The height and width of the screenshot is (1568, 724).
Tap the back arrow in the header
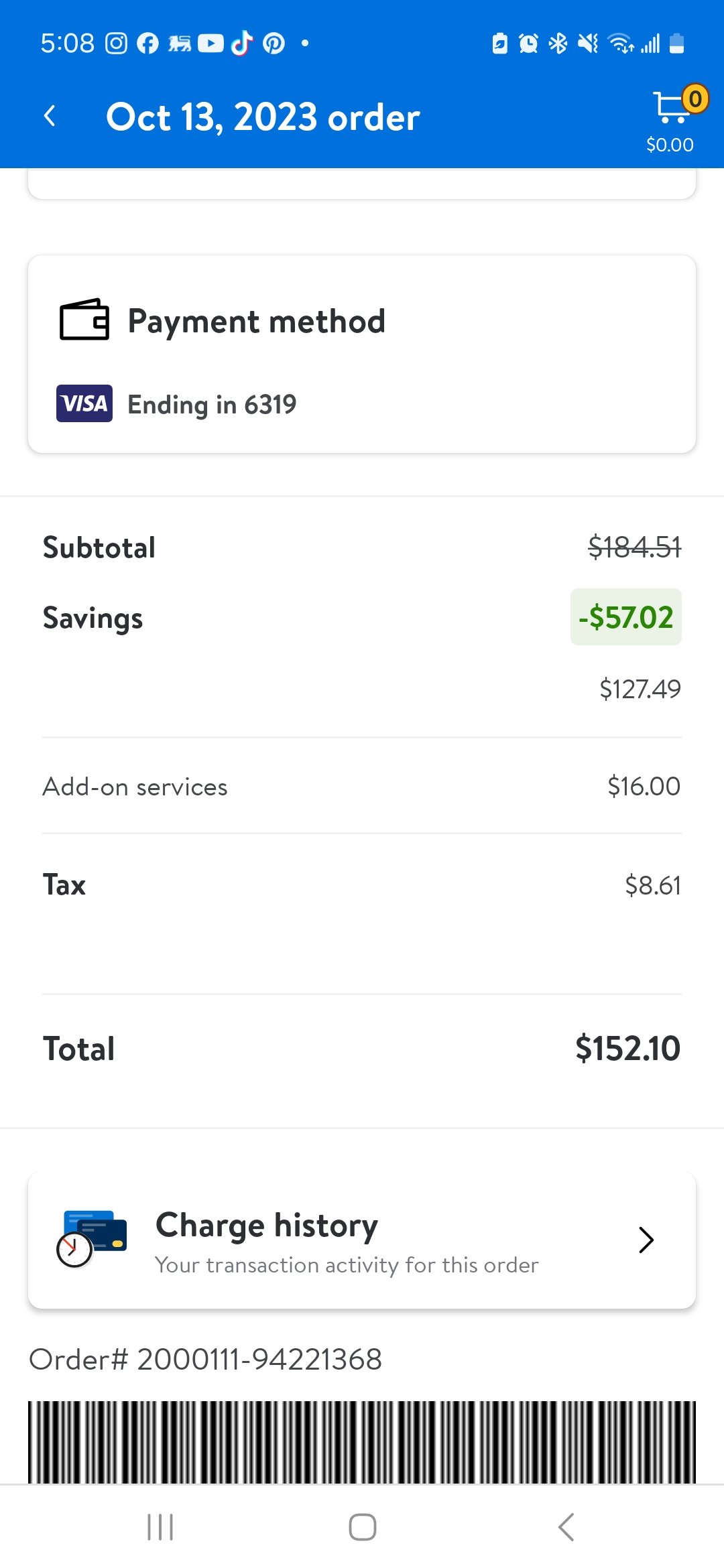pyautogui.click(x=50, y=117)
